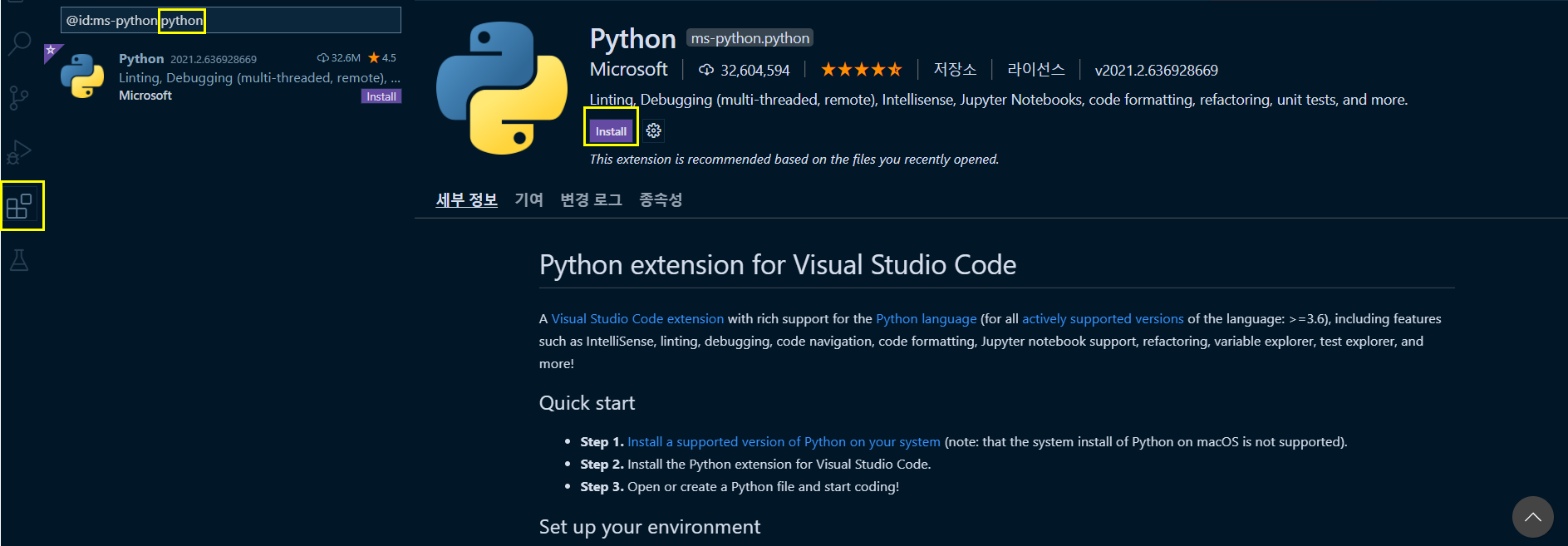Open the Search view in the activity bar
Screen dimensions: 1568x546
click(20, 43)
